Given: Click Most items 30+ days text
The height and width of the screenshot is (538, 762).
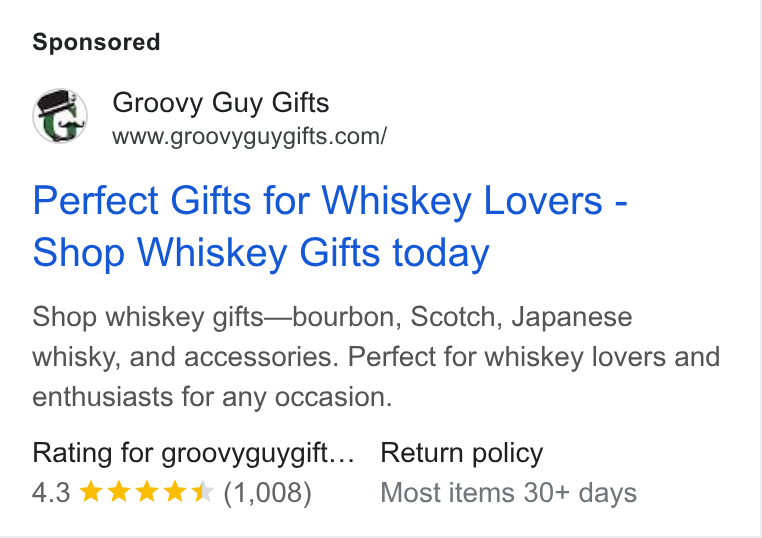Looking at the screenshot, I should (x=508, y=493).
